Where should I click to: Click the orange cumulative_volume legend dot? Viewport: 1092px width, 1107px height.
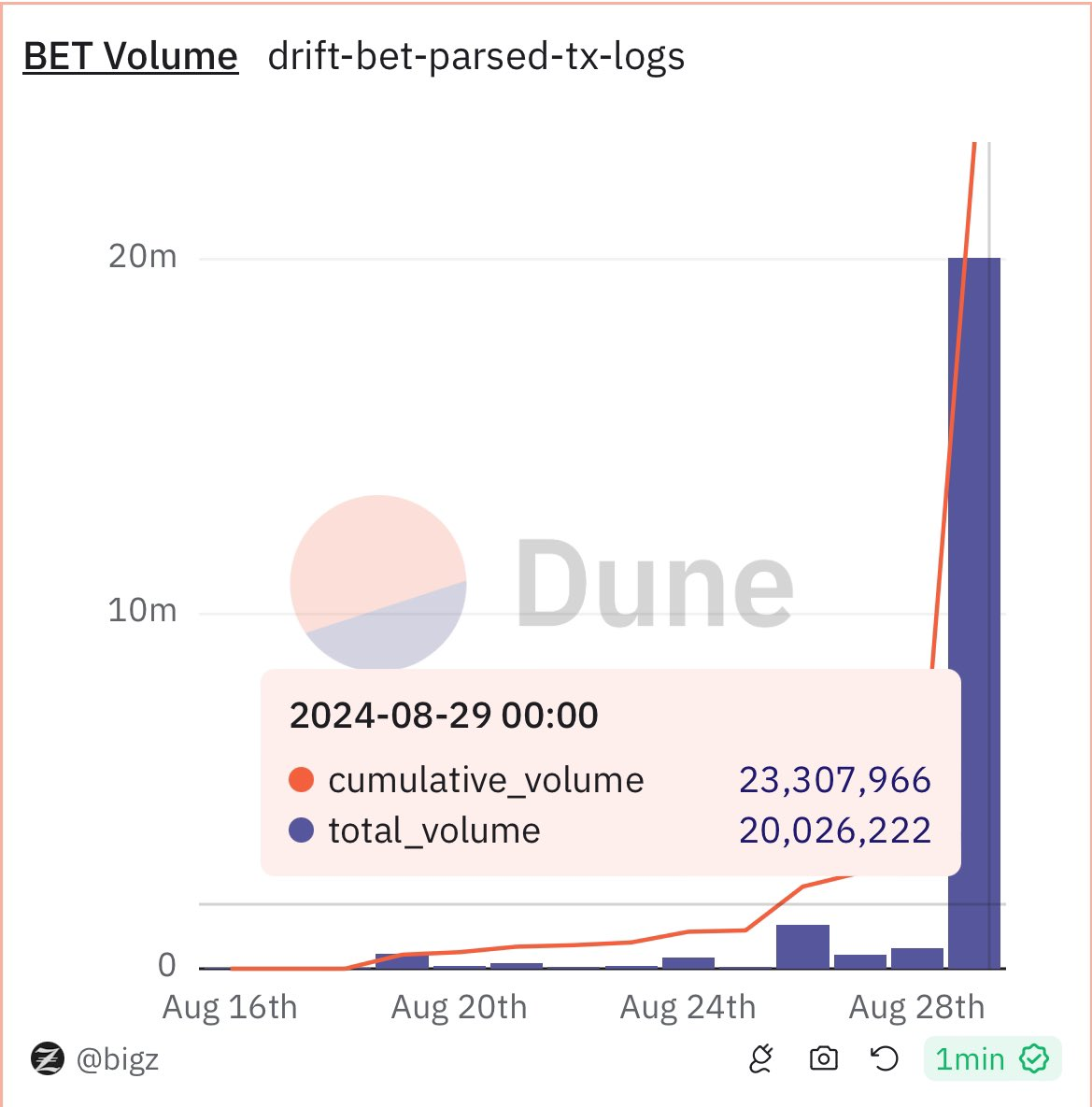(x=301, y=779)
